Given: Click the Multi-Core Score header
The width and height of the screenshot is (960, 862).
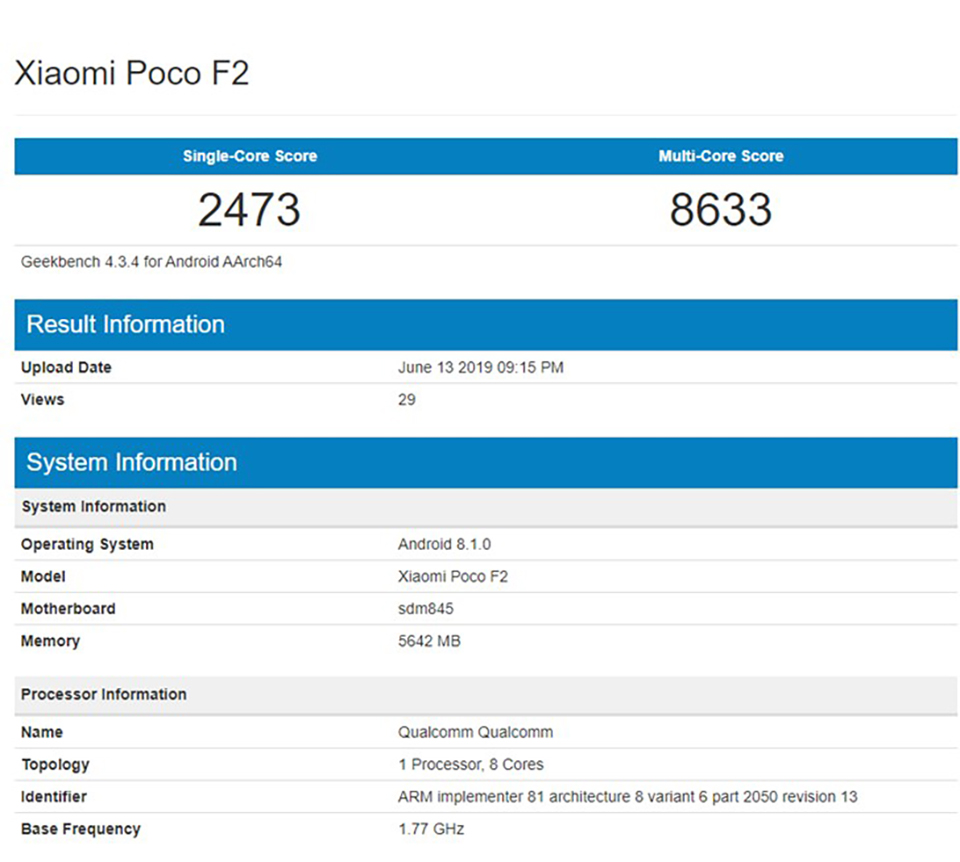Looking at the screenshot, I should pyautogui.click(x=721, y=156).
